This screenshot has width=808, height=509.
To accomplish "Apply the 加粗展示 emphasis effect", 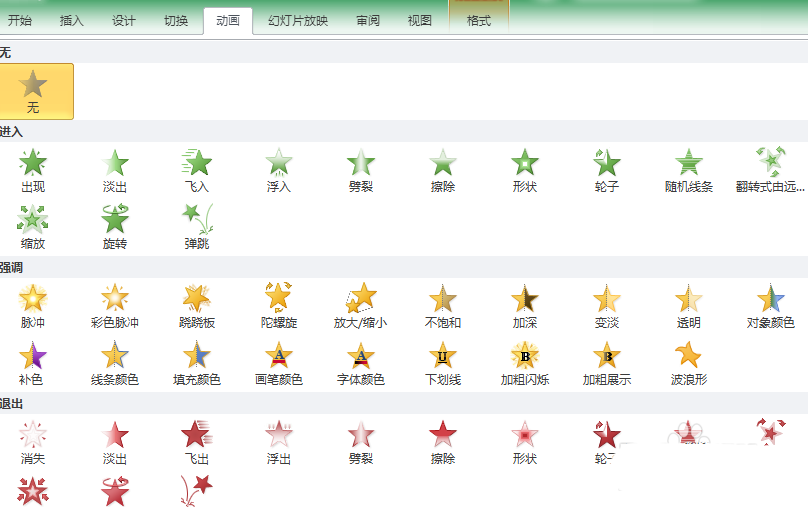I will click(607, 364).
